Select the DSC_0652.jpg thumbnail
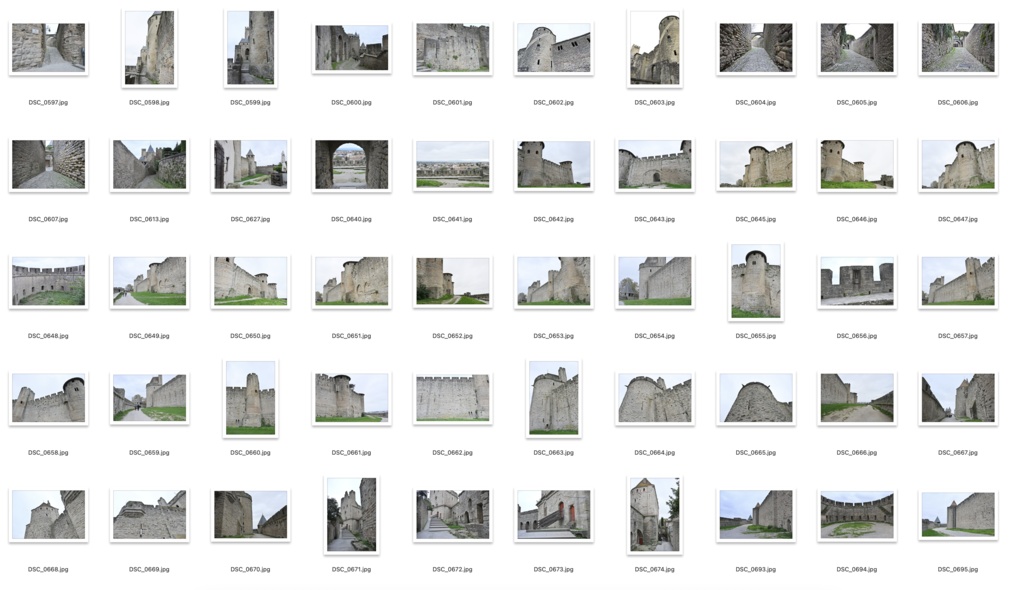The height and width of the screenshot is (590, 1024). pos(453,282)
